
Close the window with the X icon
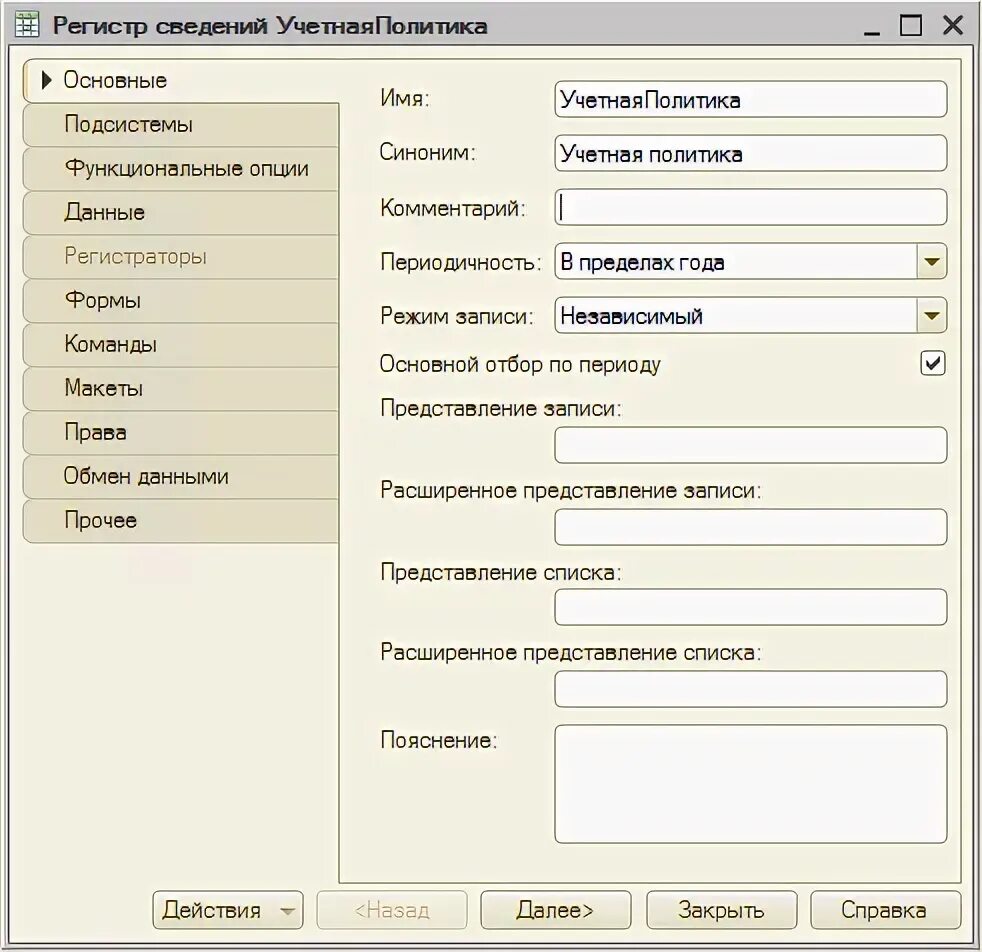tap(953, 25)
